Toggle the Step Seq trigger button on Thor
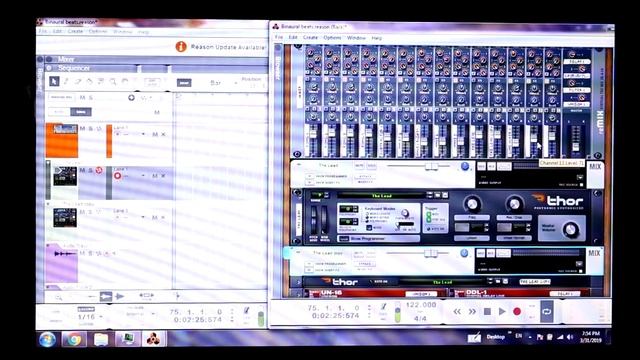640x360 pixels. pos(429,220)
